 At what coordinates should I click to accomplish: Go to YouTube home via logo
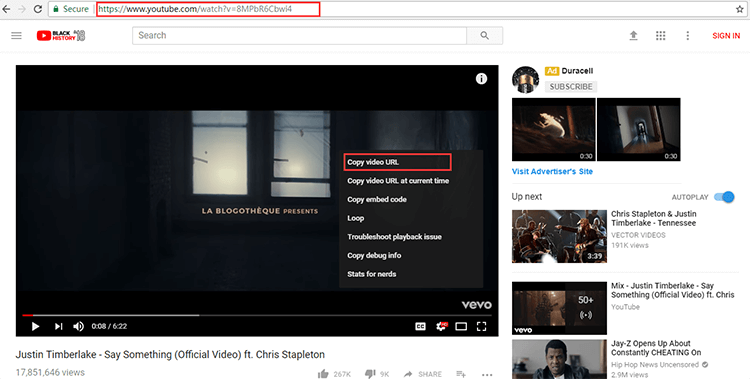[x=61, y=35]
